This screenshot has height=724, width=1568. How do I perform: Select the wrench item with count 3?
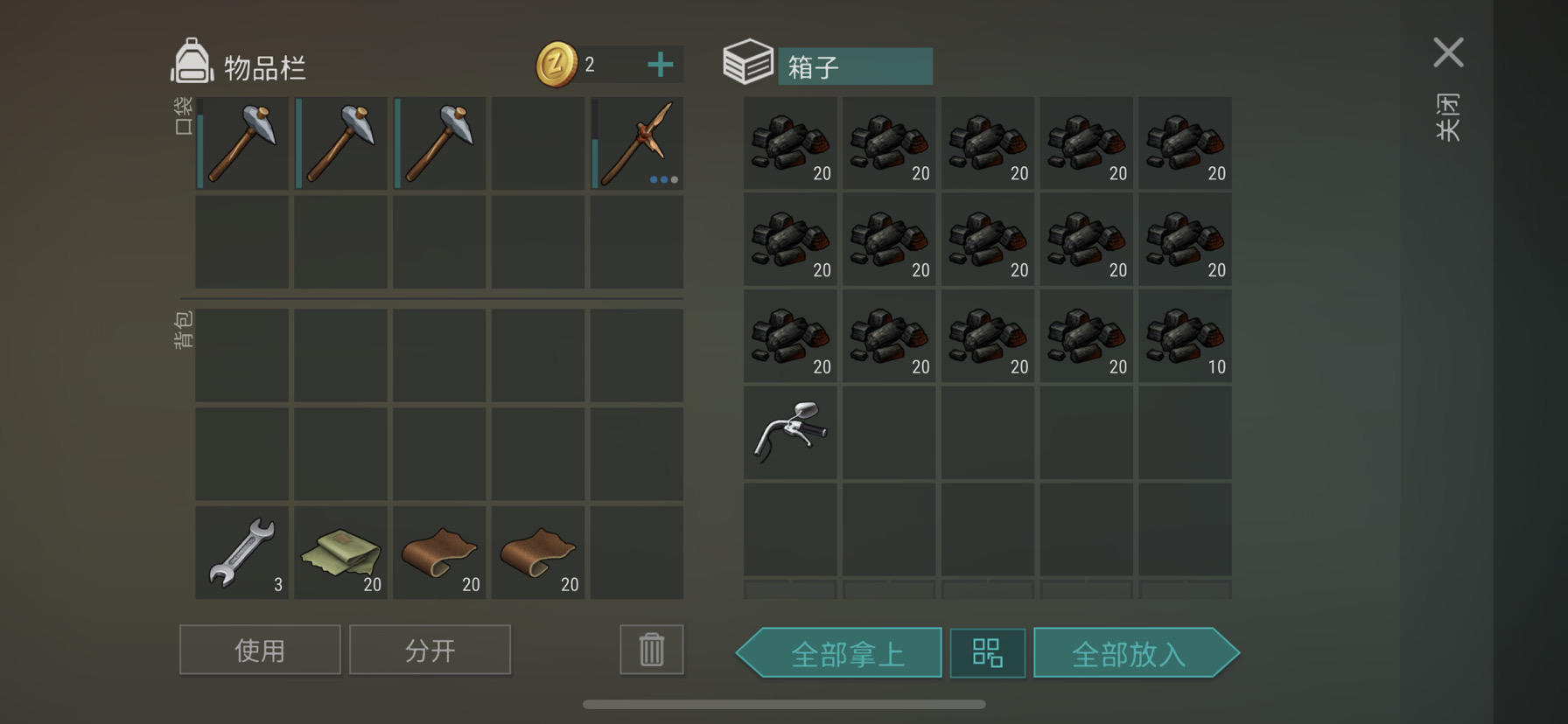(242, 552)
